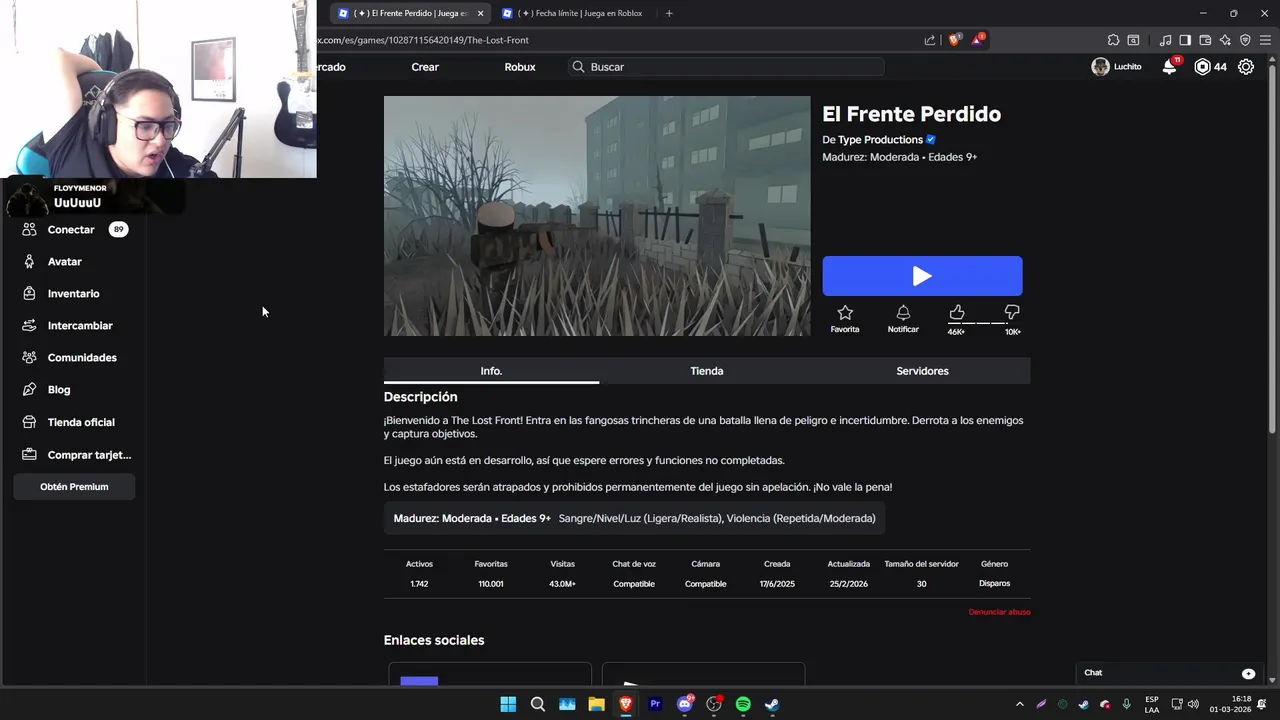This screenshot has height=720, width=1280.
Task: Click the Notificar bell icon
Action: coord(903,313)
